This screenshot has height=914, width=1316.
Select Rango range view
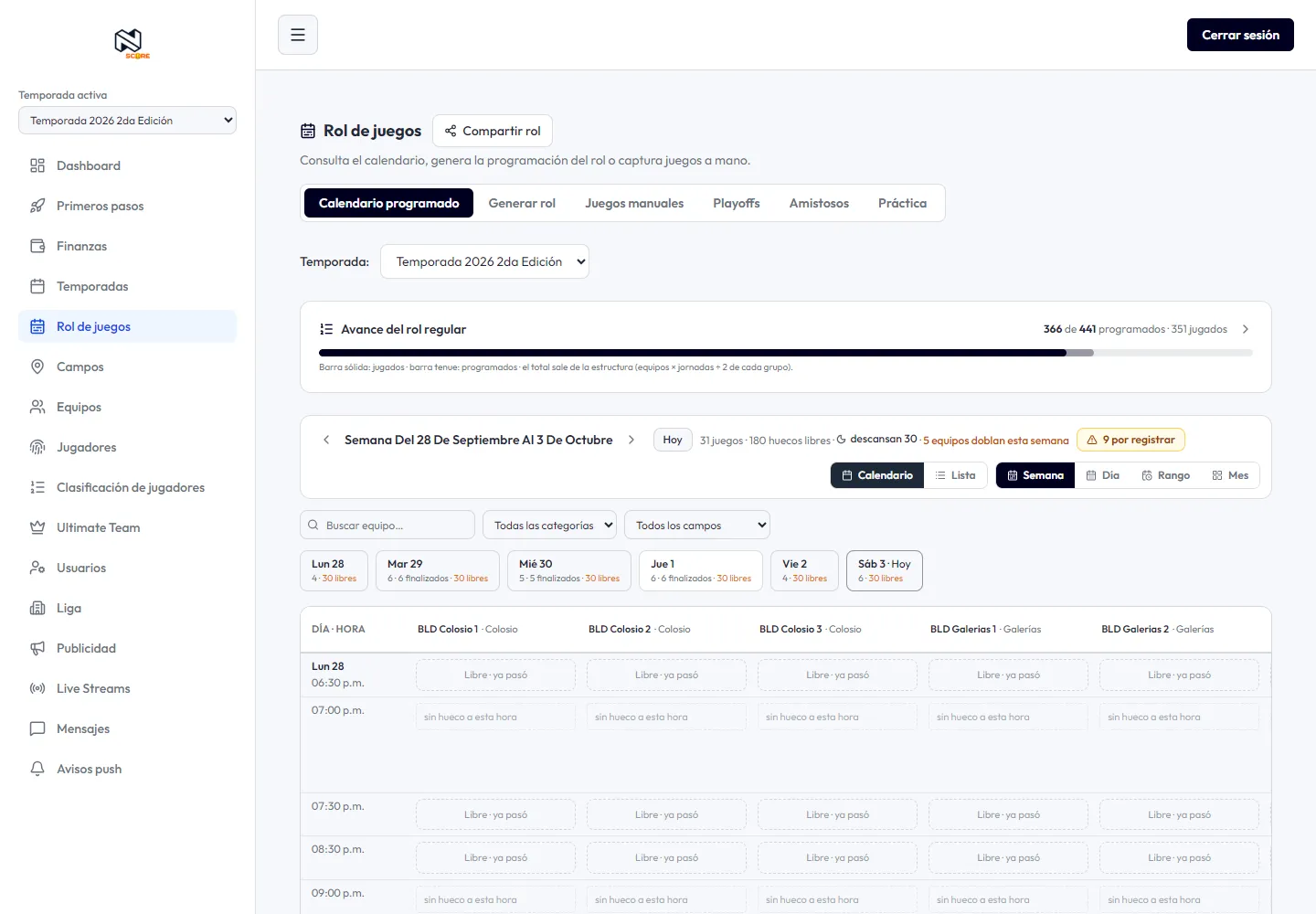point(1165,475)
